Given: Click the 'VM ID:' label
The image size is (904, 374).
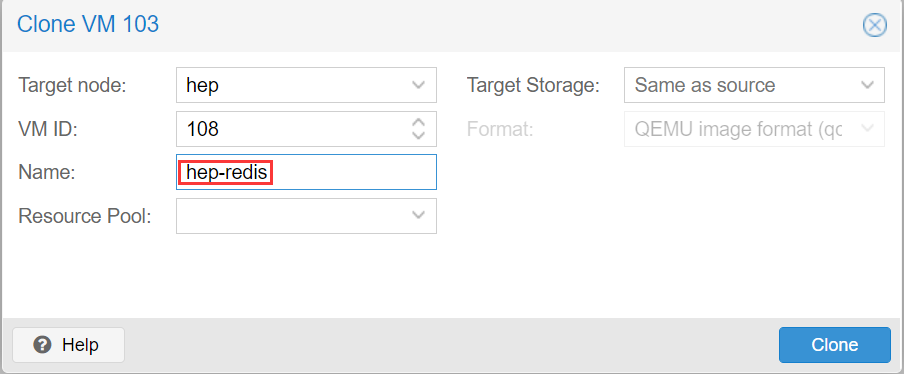Looking at the screenshot, I should pos(48,129).
